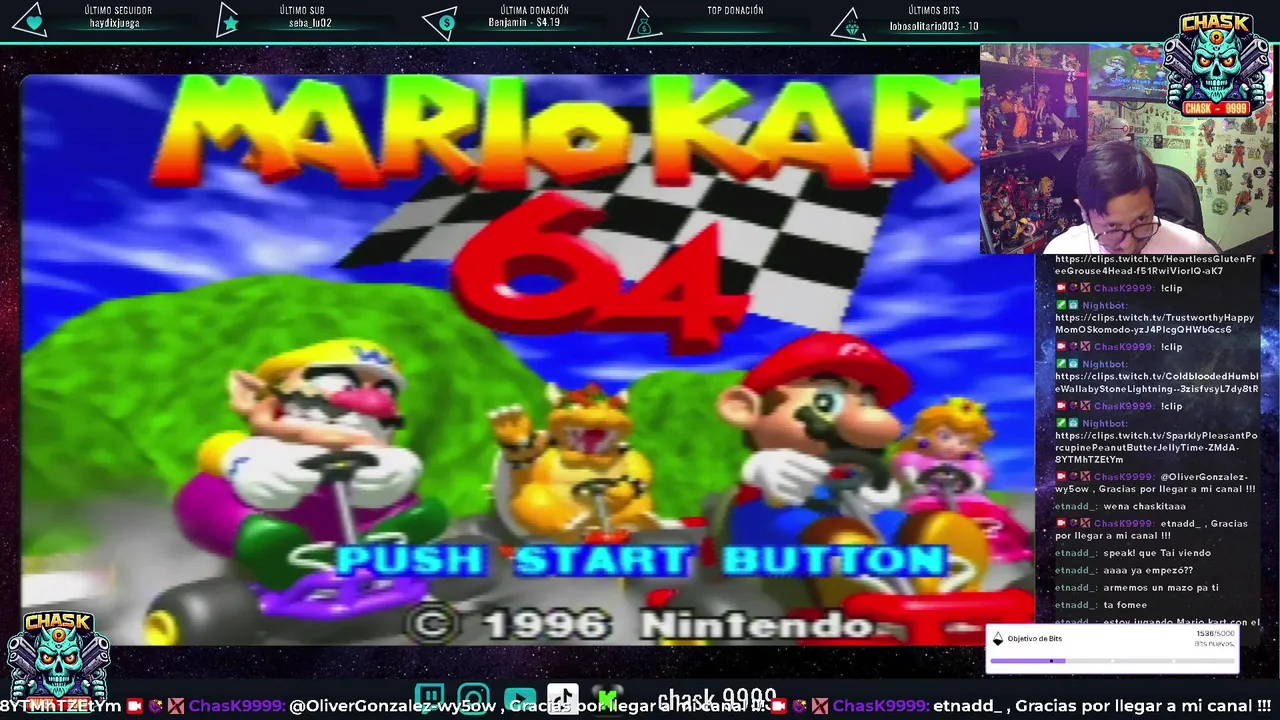Click the 'Benjamin - $4.19' donation text

[x=524, y=22]
